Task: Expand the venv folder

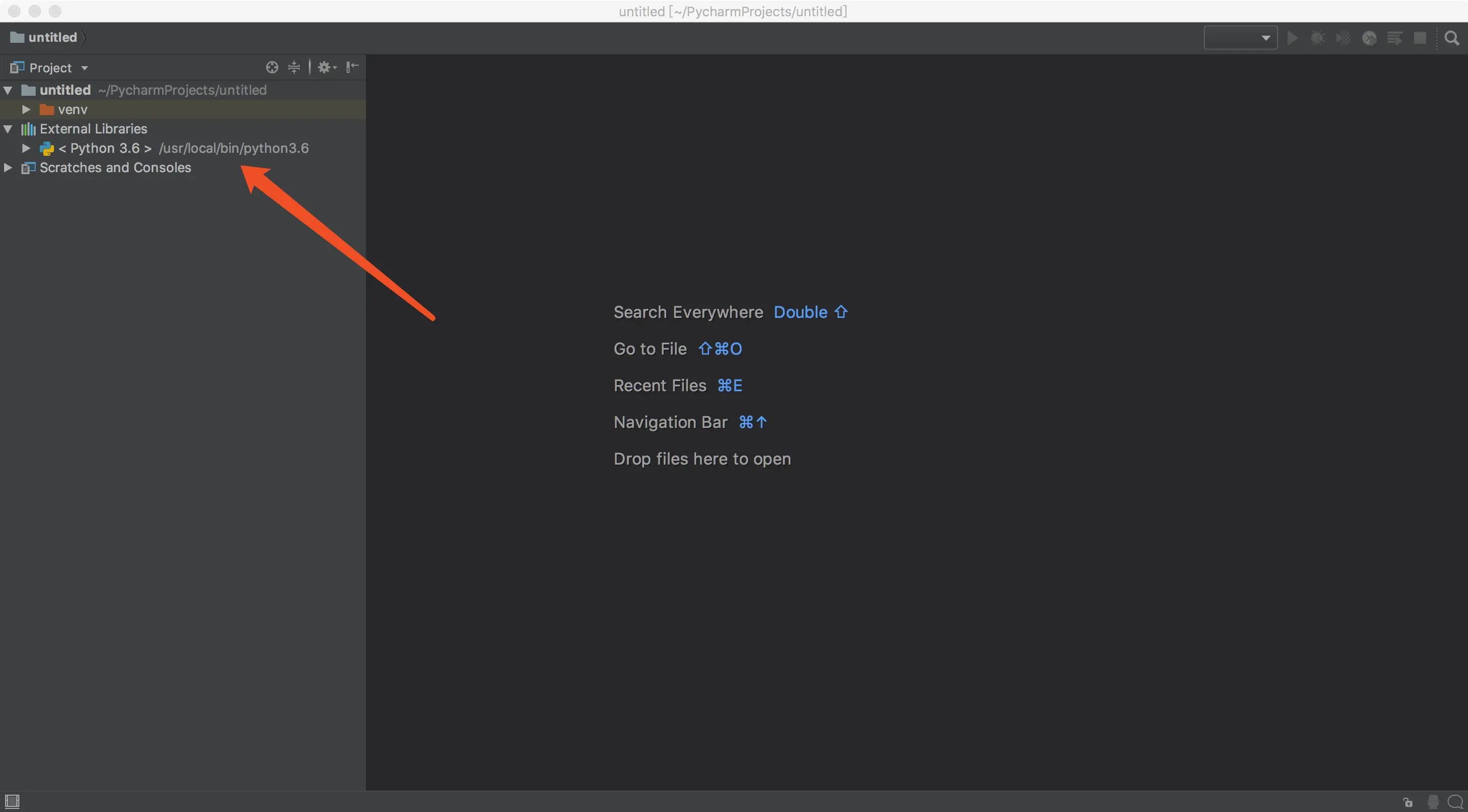Action: coord(26,109)
